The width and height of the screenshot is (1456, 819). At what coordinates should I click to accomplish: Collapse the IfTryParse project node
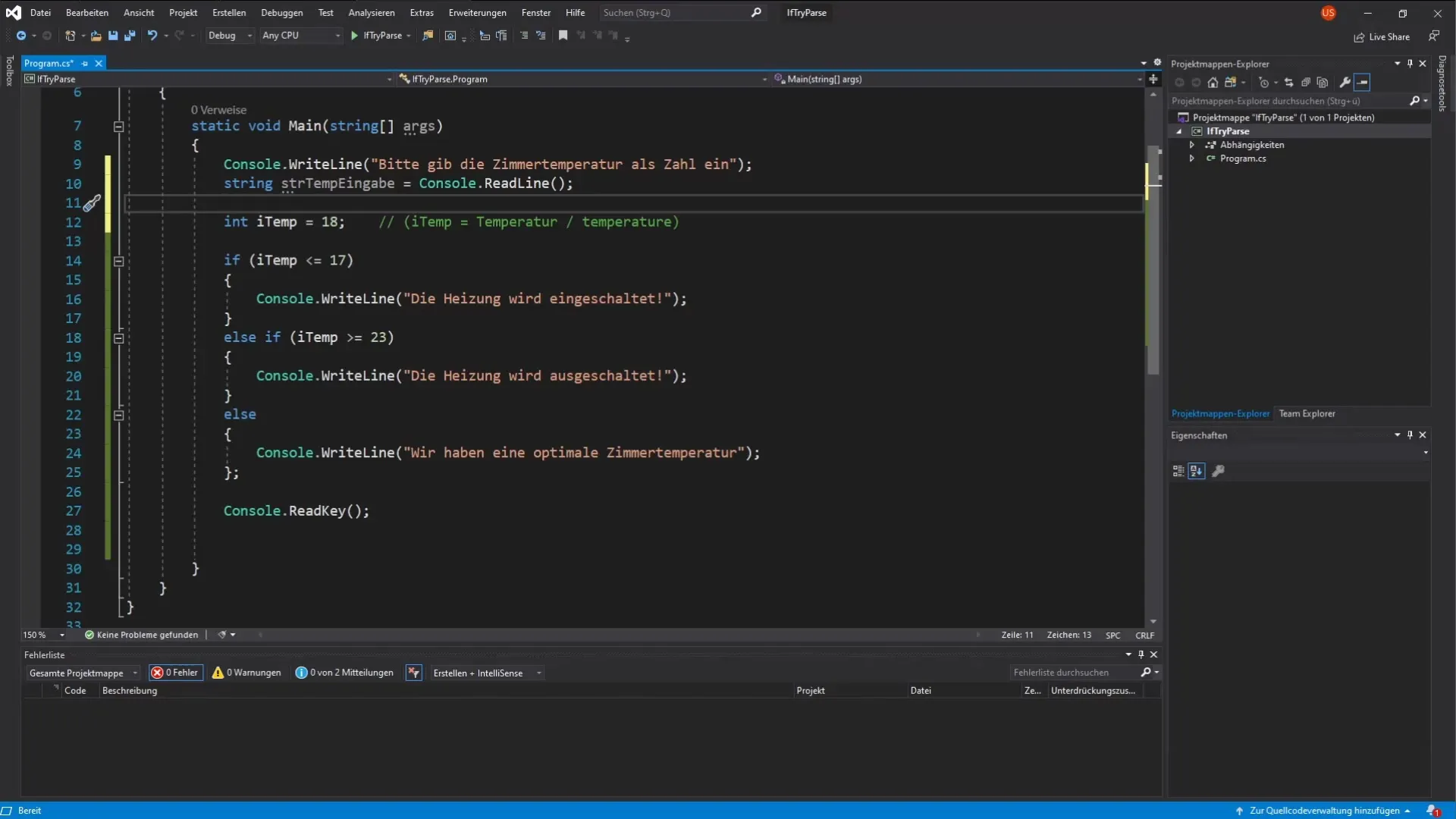point(1179,131)
